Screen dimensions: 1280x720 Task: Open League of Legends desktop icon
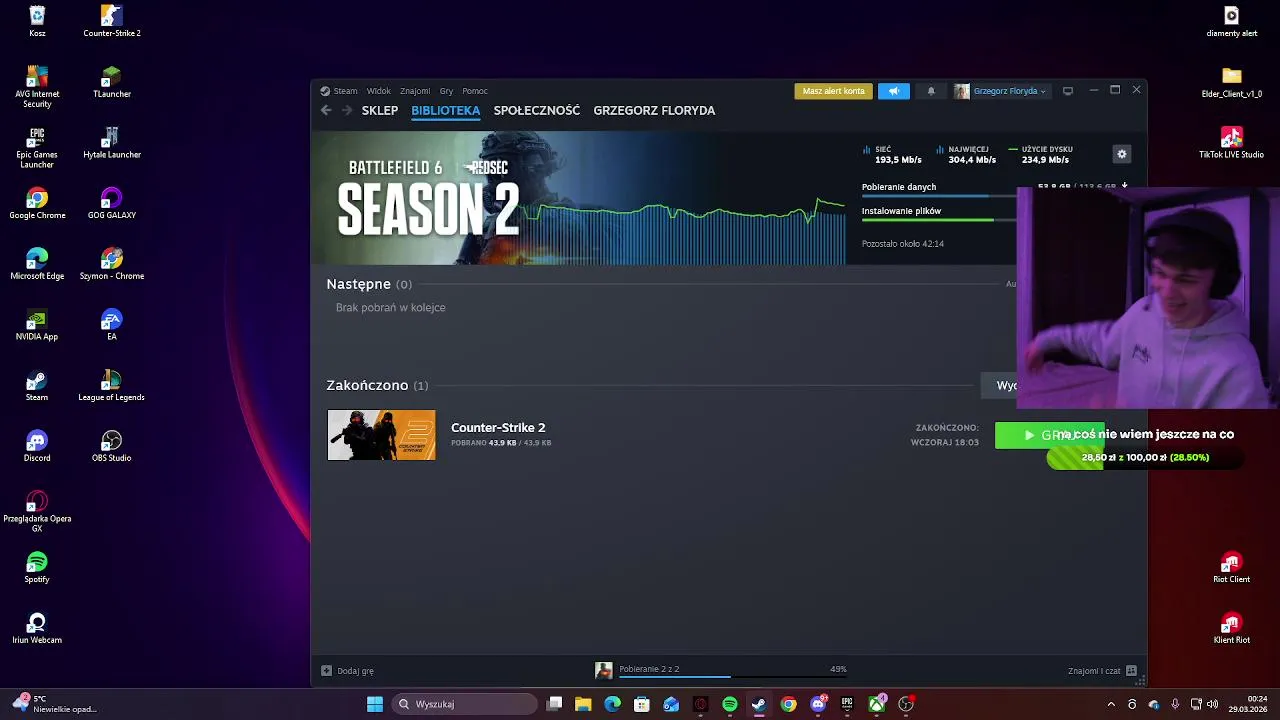tap(112, 386)
